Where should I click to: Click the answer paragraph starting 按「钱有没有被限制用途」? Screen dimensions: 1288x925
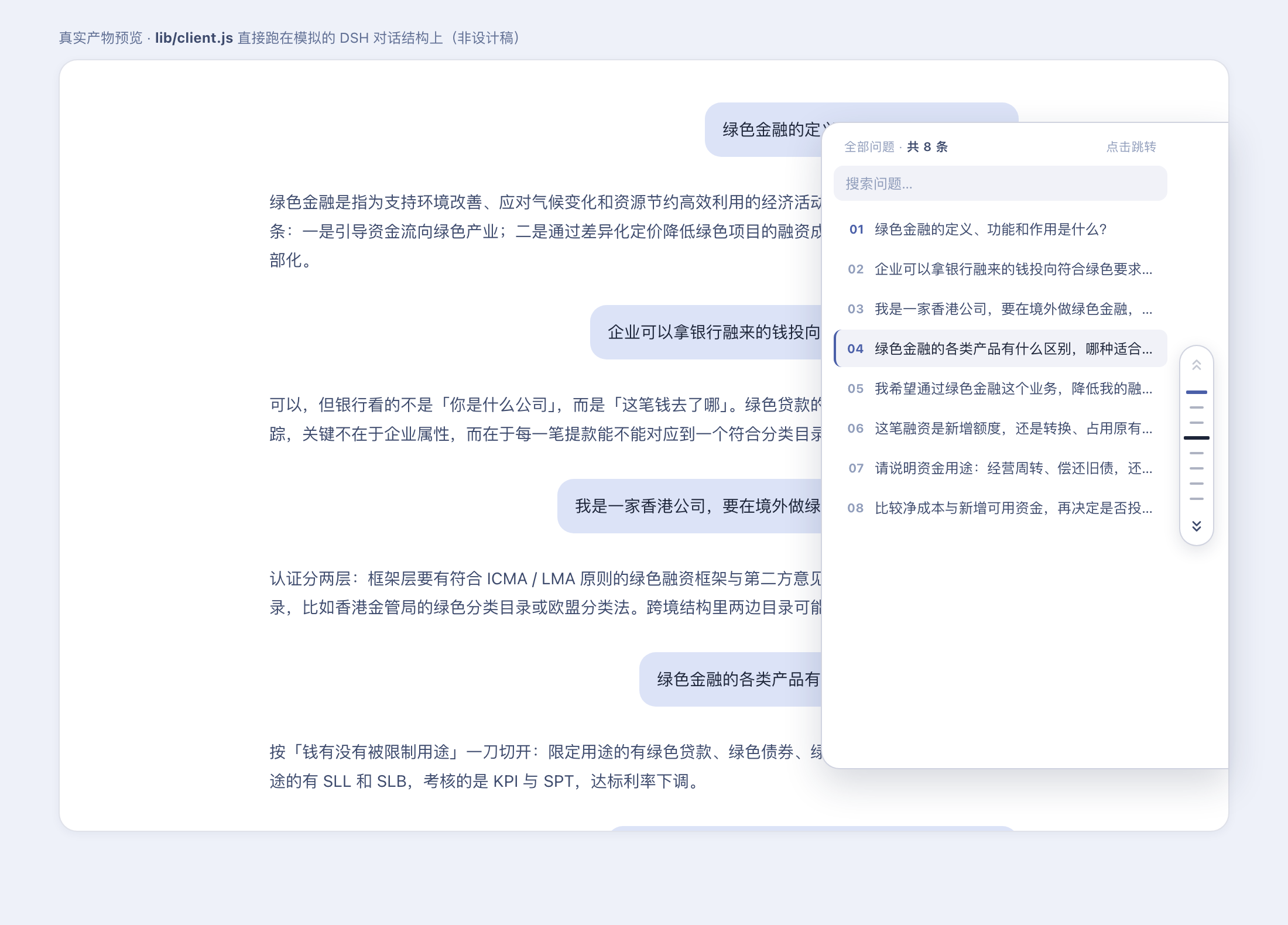545,766
